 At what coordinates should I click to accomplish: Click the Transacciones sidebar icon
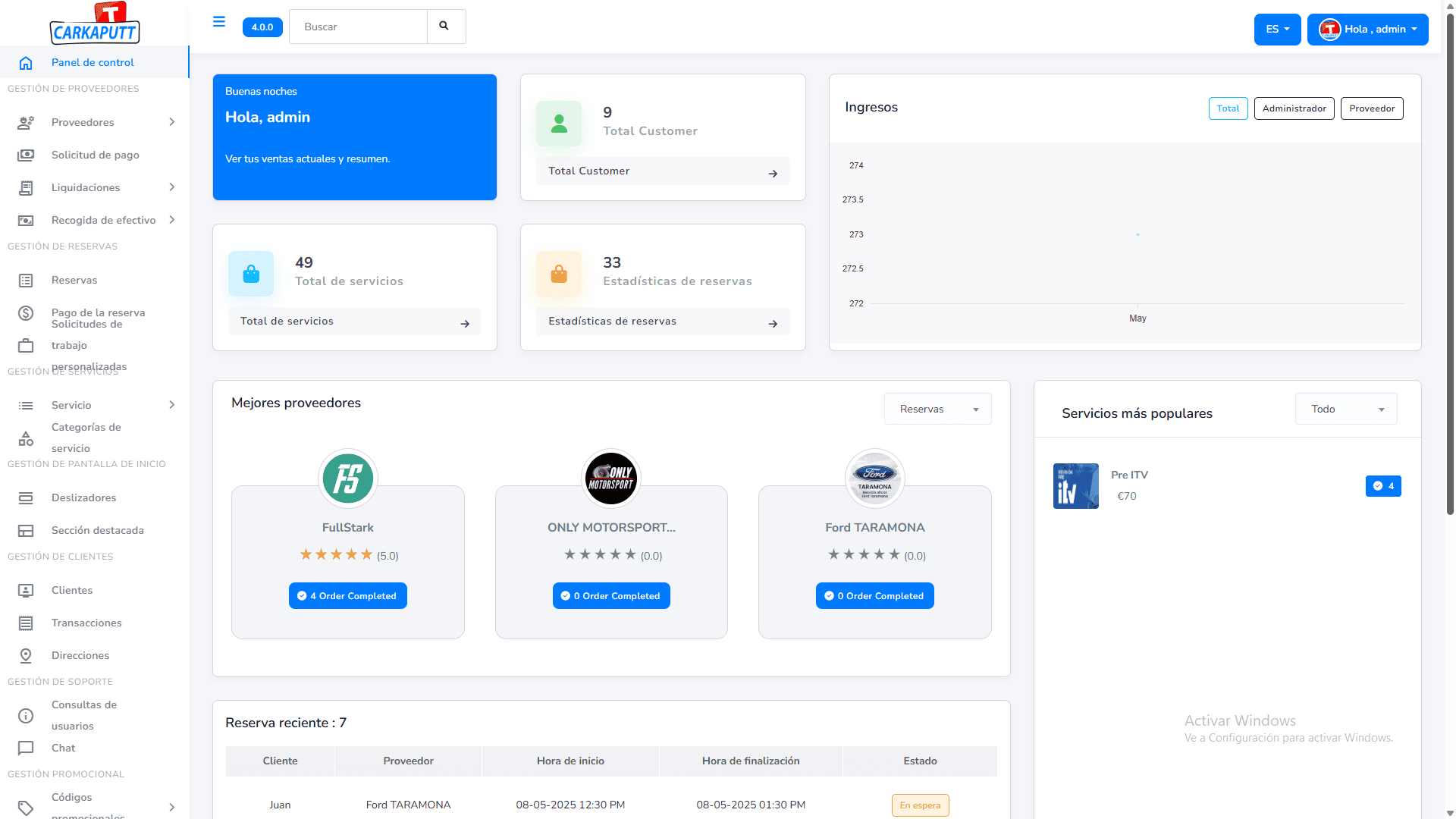(26, 623)
